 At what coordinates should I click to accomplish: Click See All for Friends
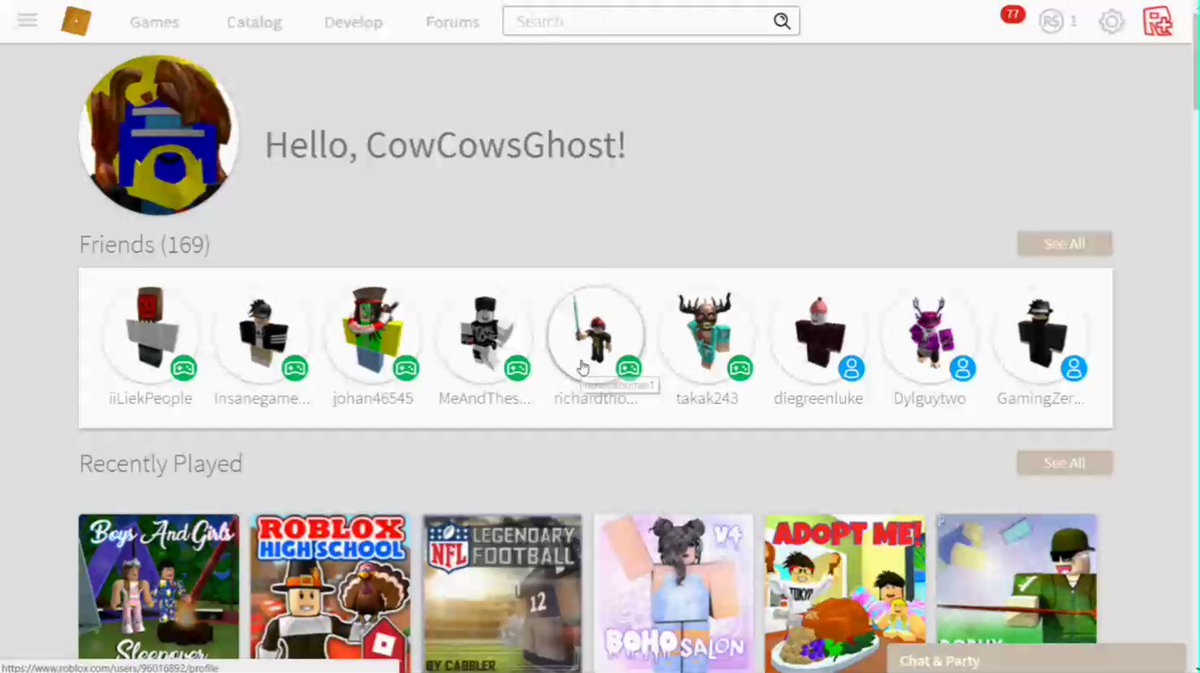pos(1064,244)
